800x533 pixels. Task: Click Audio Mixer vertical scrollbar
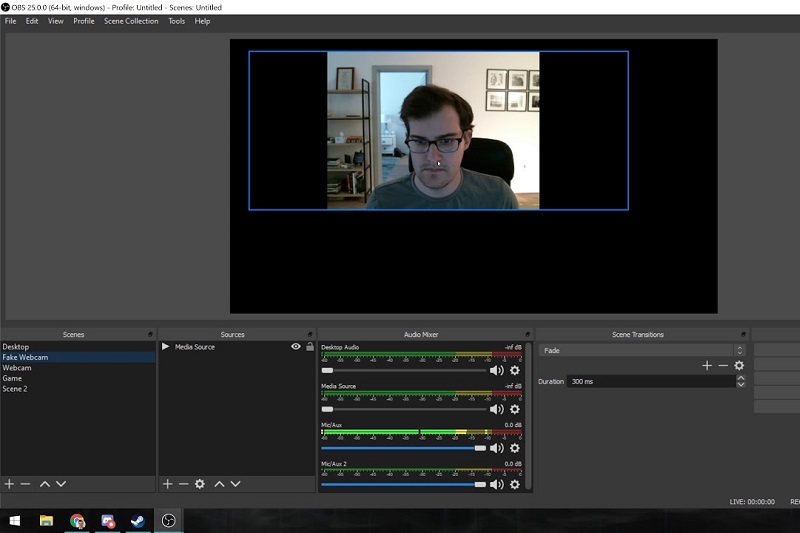(x=529, y=416)
